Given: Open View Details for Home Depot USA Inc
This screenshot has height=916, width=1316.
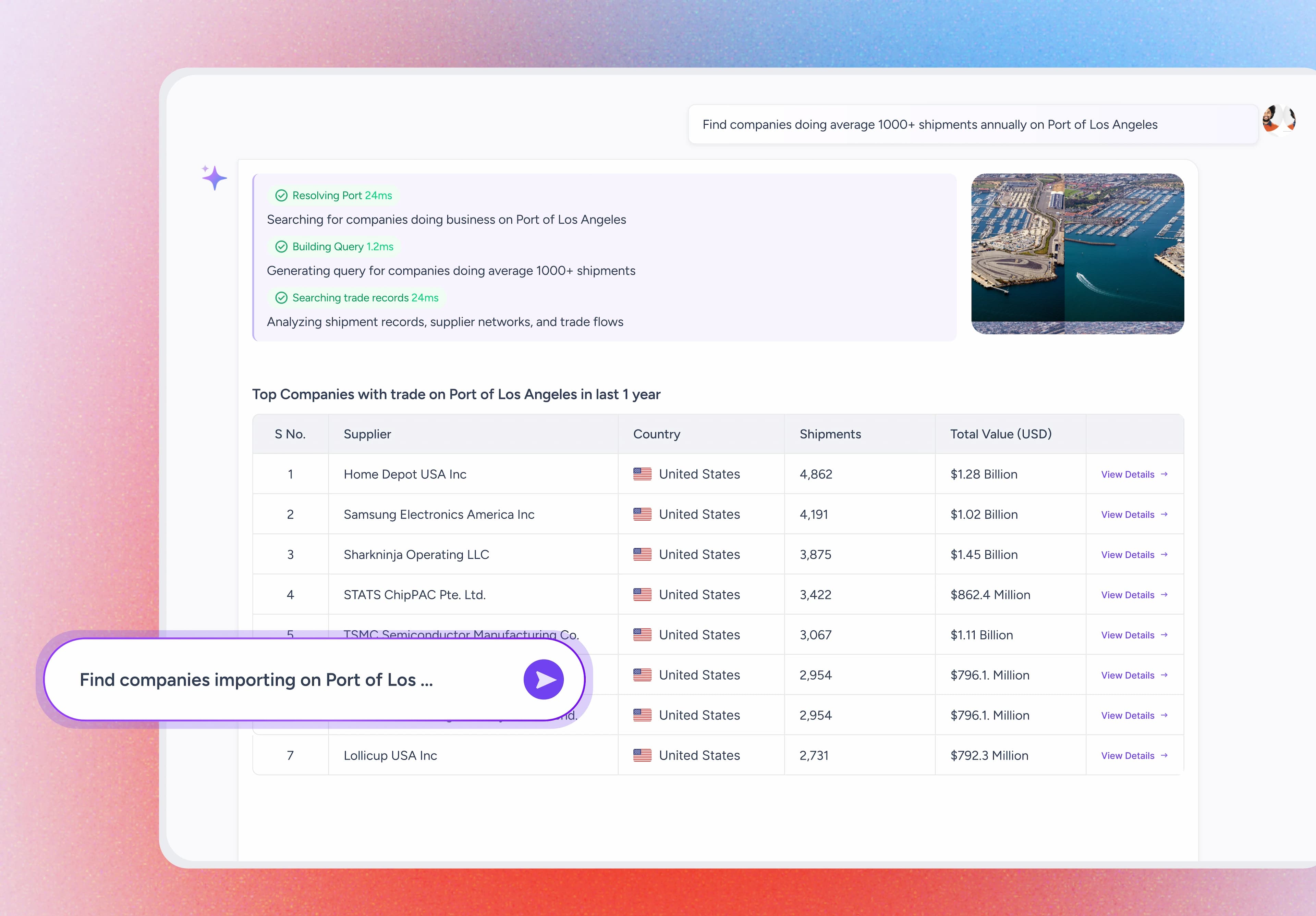Looking at the screenshot, I should (1134, 474).
